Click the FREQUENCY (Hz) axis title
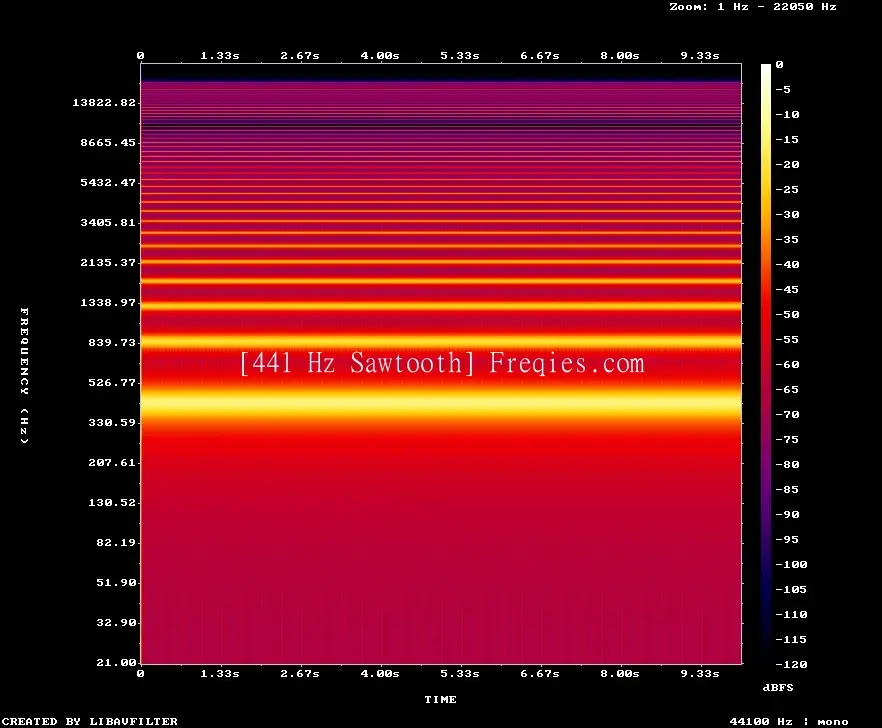Image resolution: width=882 pixels, height=728 pixels. point(24,376)
